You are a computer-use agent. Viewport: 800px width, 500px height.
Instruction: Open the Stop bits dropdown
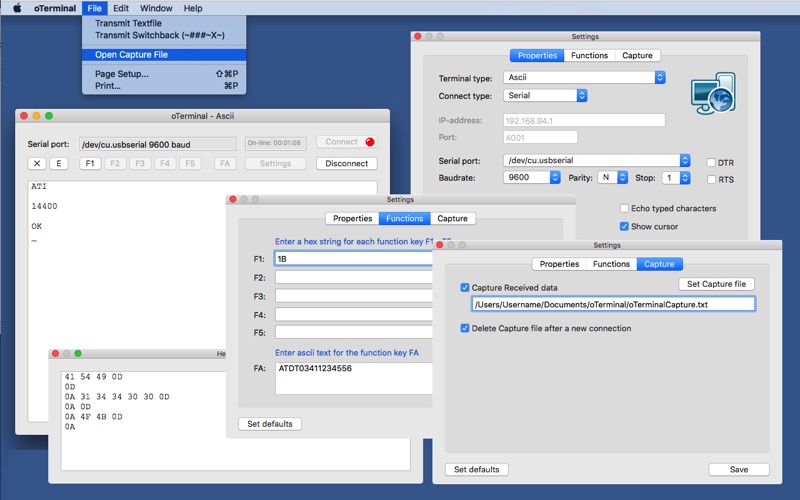point(676,178)
